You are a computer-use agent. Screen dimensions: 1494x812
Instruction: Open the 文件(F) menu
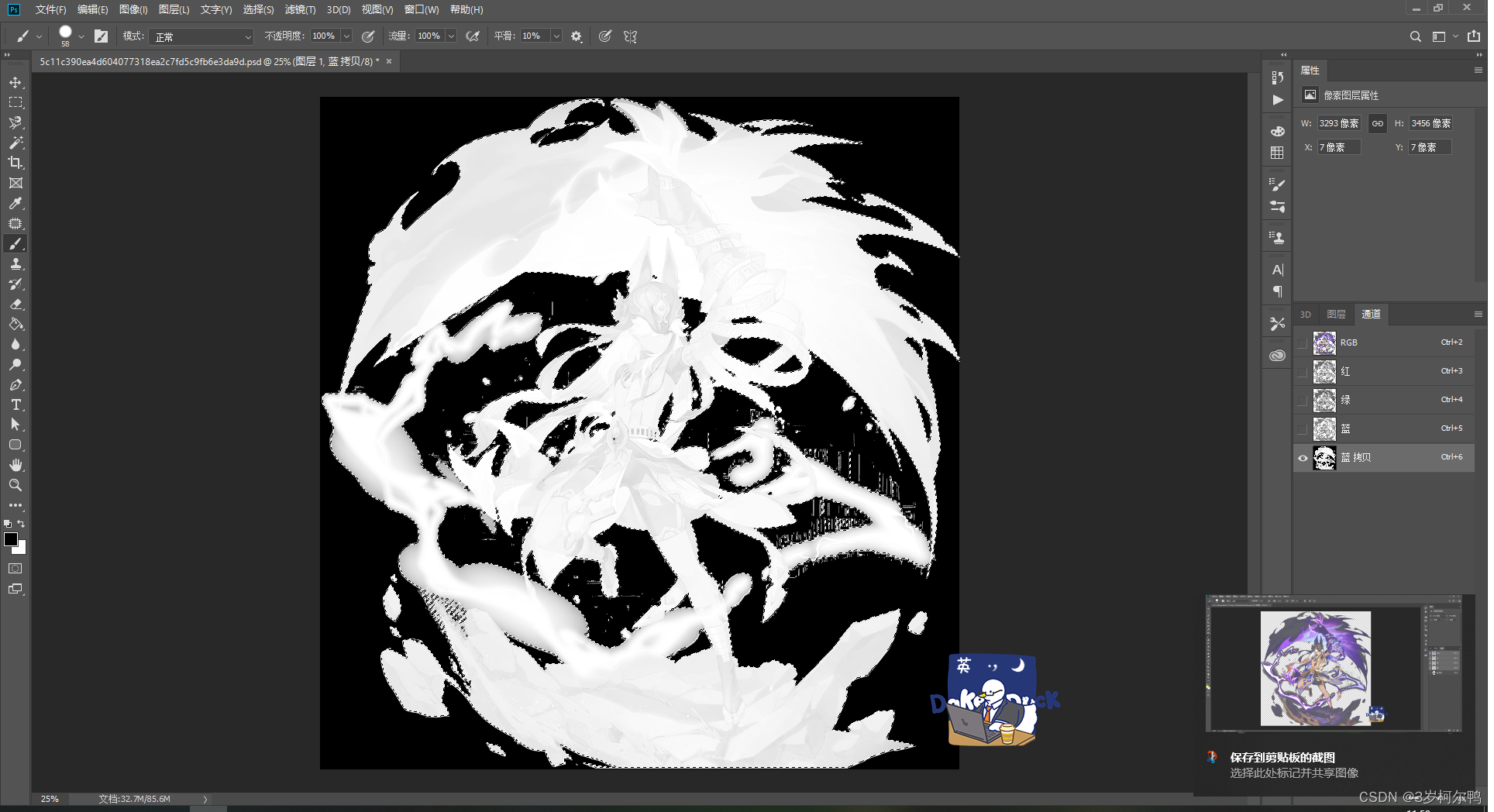click(x=50, y=9)
